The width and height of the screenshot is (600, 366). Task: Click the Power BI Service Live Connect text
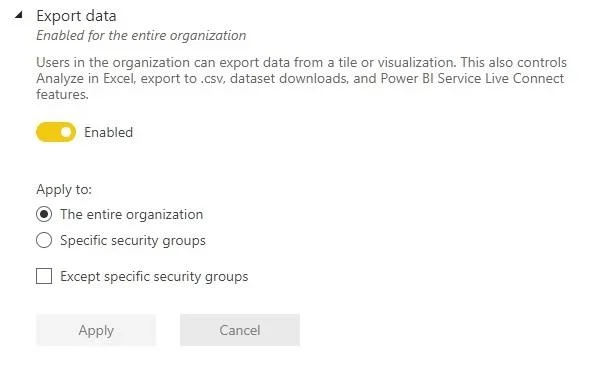(472, 78)
